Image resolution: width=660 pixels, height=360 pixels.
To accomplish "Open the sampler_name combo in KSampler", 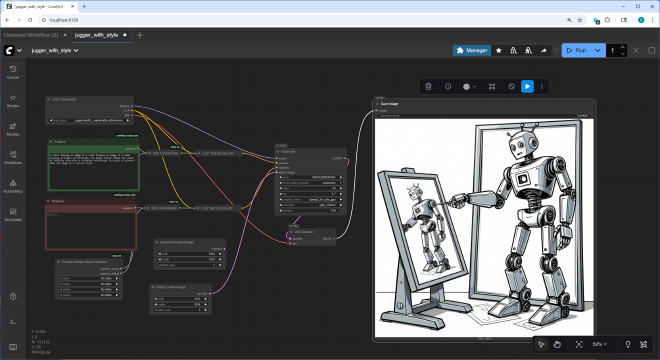I will tap(311, 199).
